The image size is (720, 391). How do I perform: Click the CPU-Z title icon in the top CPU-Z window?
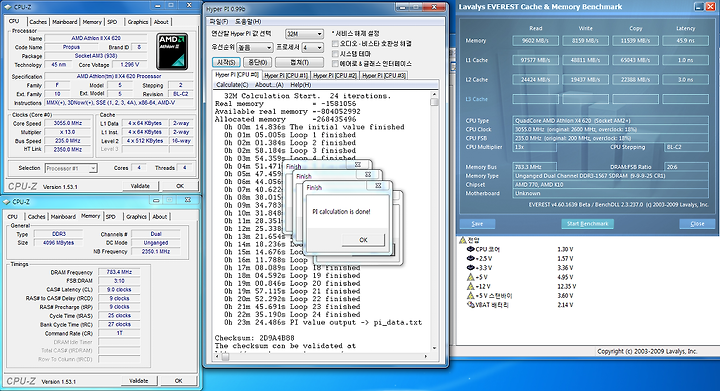click(x=8, y=7)
